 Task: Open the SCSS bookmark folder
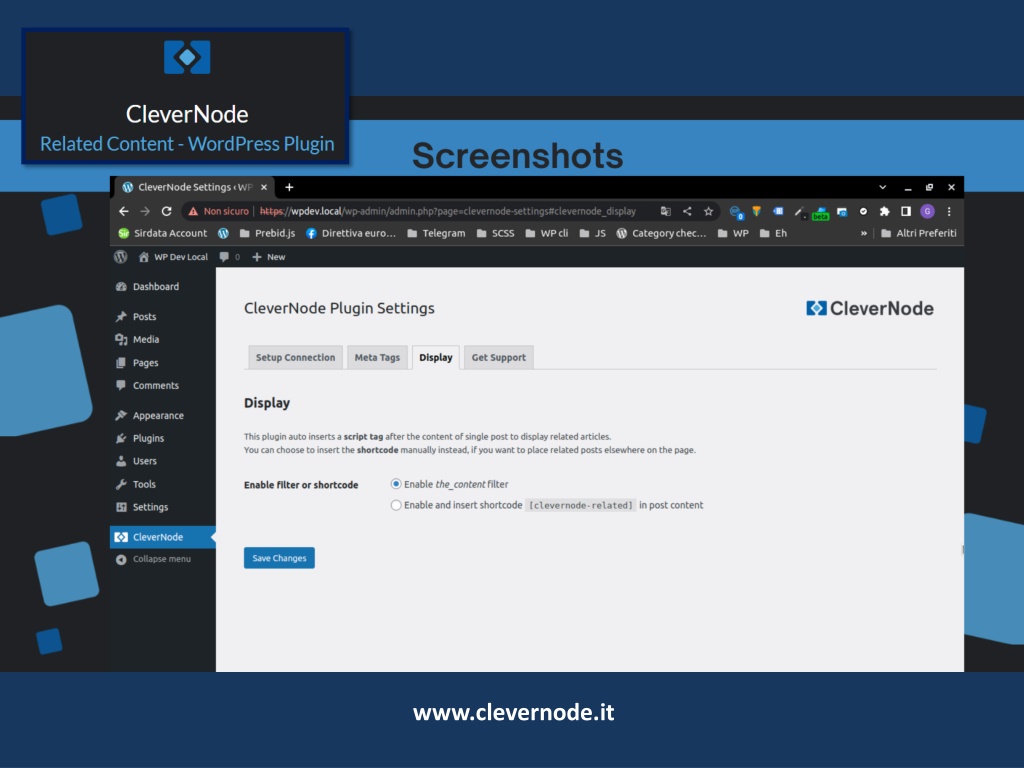[495, 233]
